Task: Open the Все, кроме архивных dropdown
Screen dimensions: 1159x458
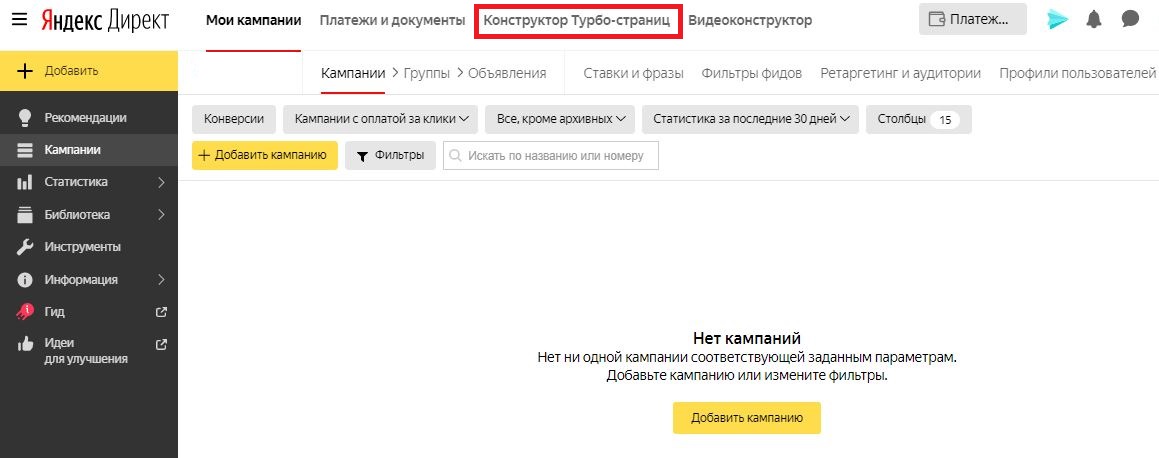Action: (560, 119)
